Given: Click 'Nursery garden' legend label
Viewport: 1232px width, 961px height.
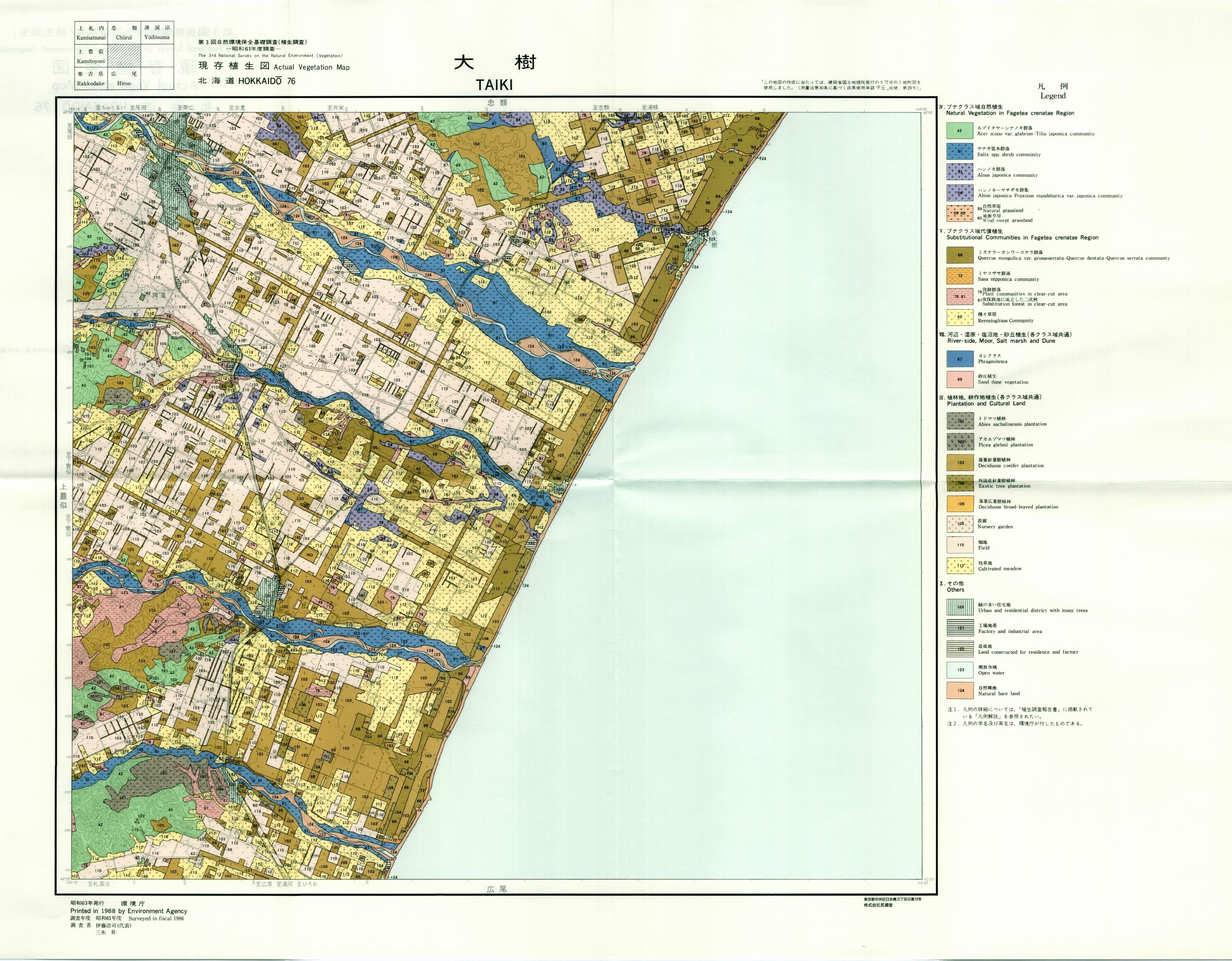Looking at the screenshot, I should tap(995, 527).
